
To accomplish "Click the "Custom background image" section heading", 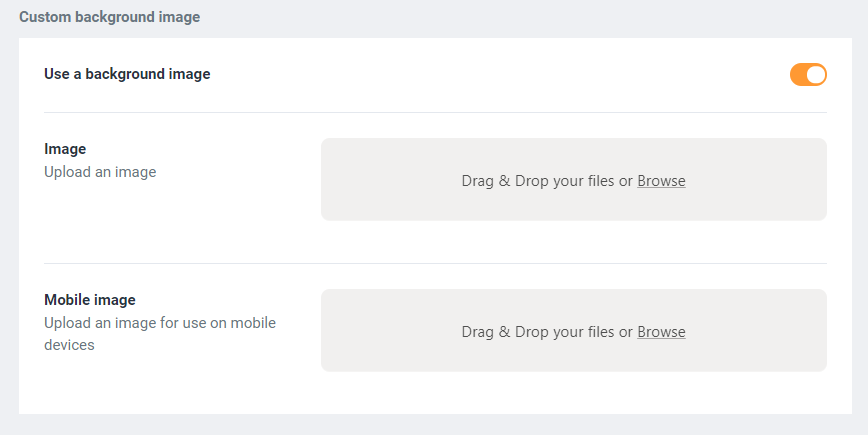I will [x=109, y=18].
